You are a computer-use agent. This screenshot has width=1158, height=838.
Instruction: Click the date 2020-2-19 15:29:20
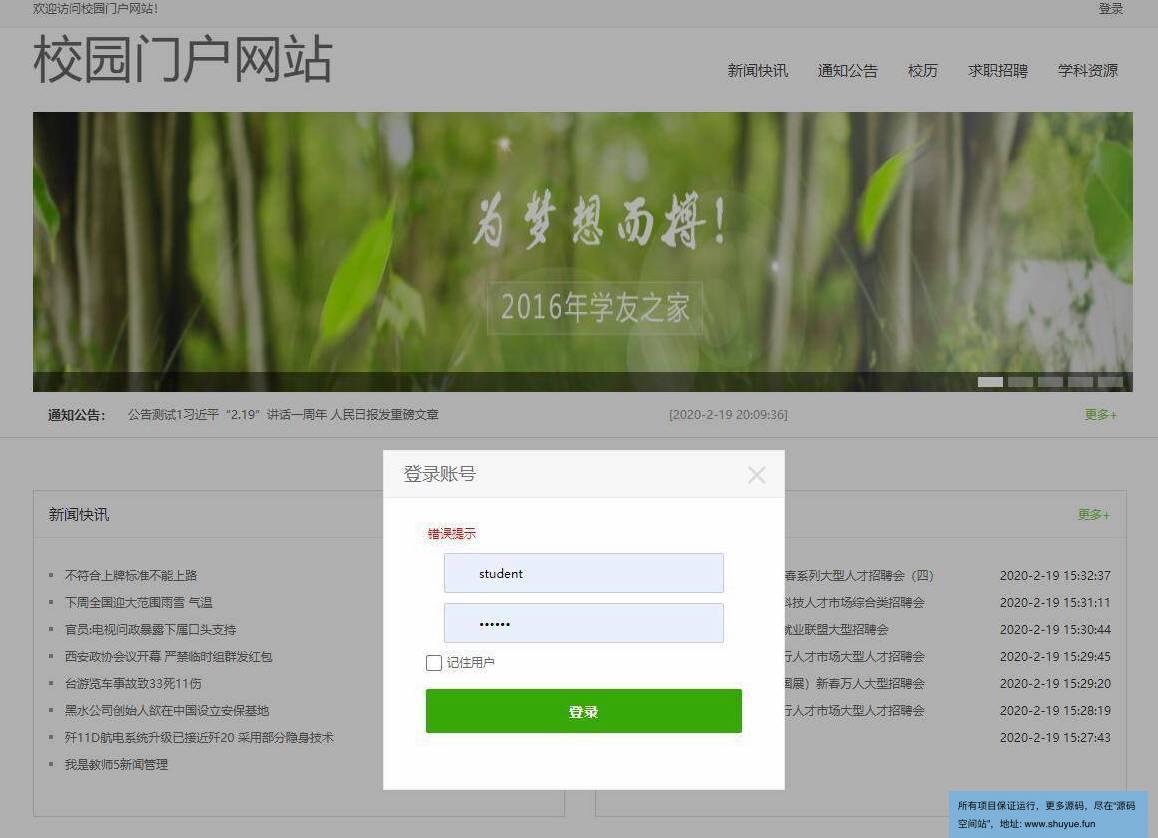point(1055,684)
